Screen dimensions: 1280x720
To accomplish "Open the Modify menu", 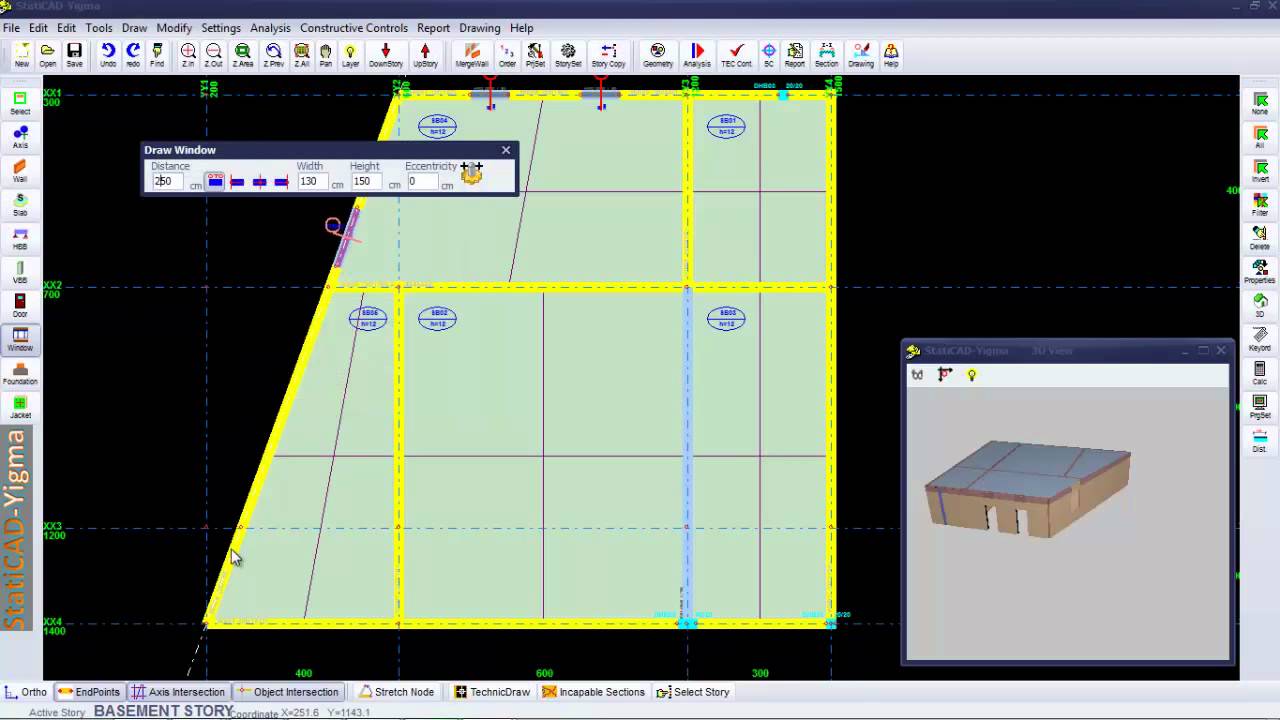I will tap(174, 28).
